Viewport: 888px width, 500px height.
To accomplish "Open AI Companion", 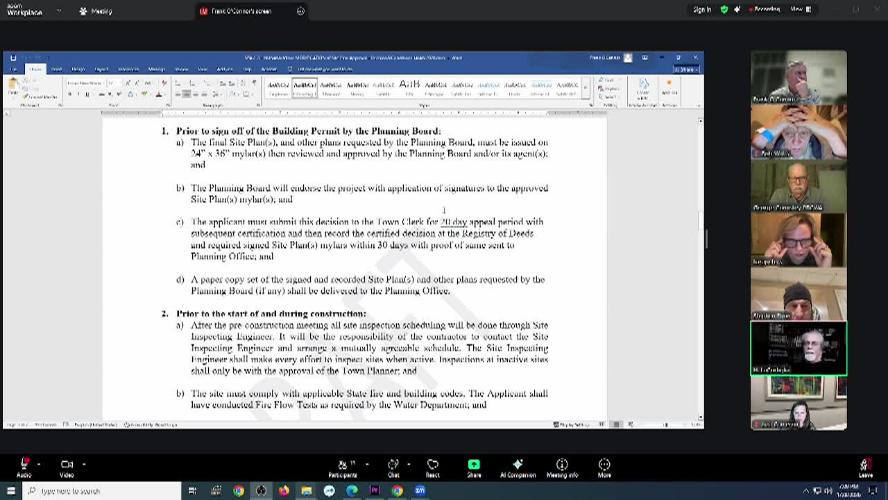I will pos(517,466).
